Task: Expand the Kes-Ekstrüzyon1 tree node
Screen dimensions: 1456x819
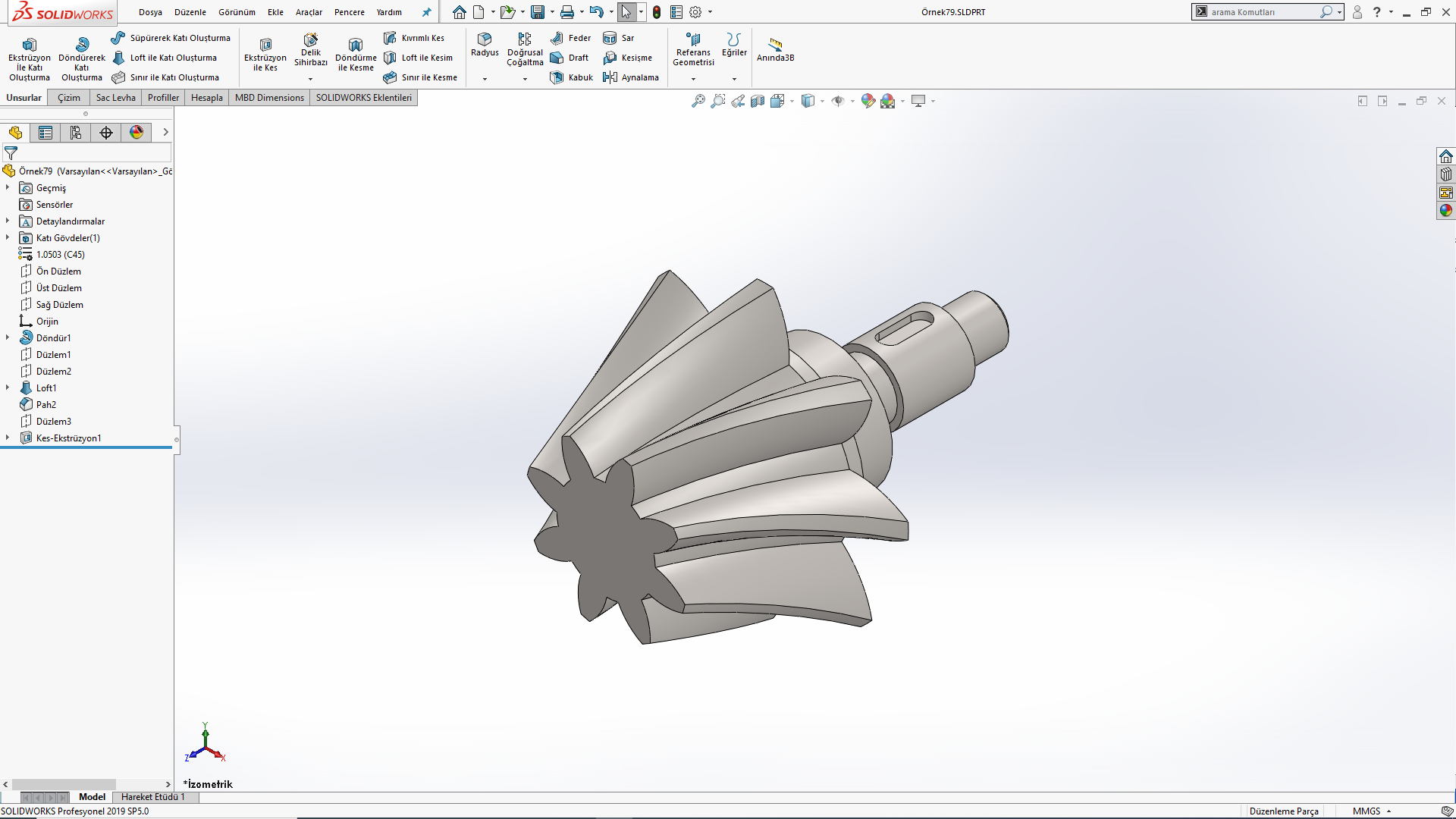Action: click(8, 438)
